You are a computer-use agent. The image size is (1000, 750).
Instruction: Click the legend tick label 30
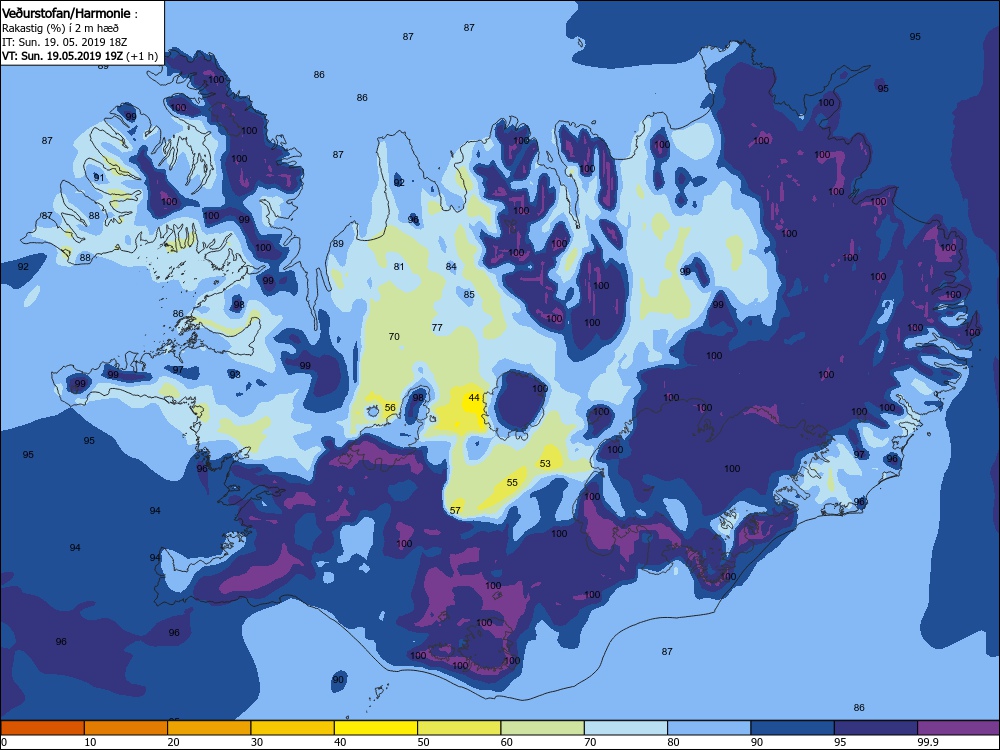point(257,742)
